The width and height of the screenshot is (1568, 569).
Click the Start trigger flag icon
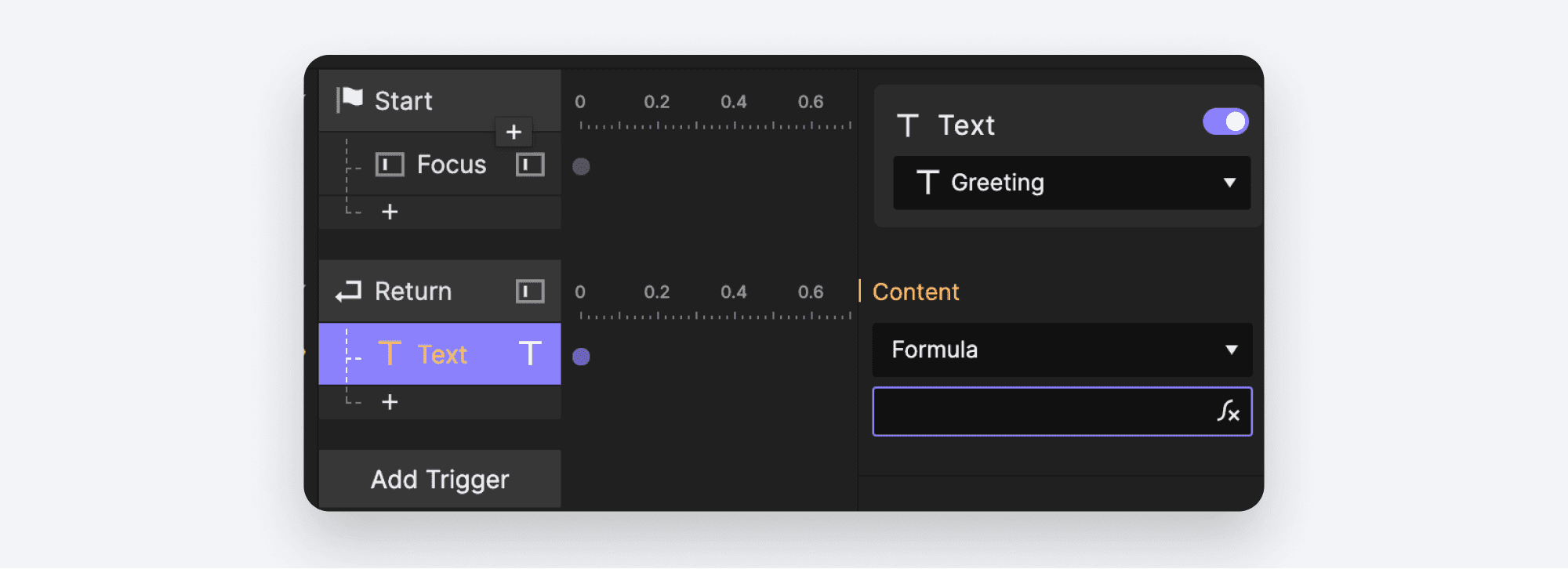tap(348, 99)
